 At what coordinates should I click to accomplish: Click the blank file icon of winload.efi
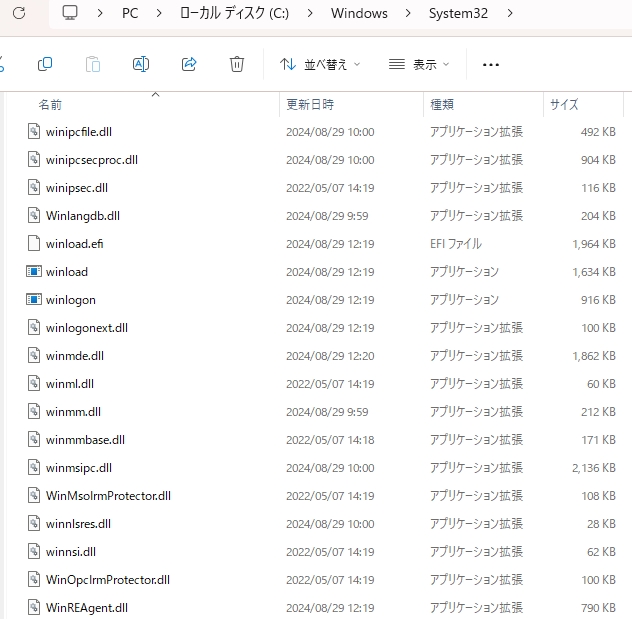(x=34, y=243)
